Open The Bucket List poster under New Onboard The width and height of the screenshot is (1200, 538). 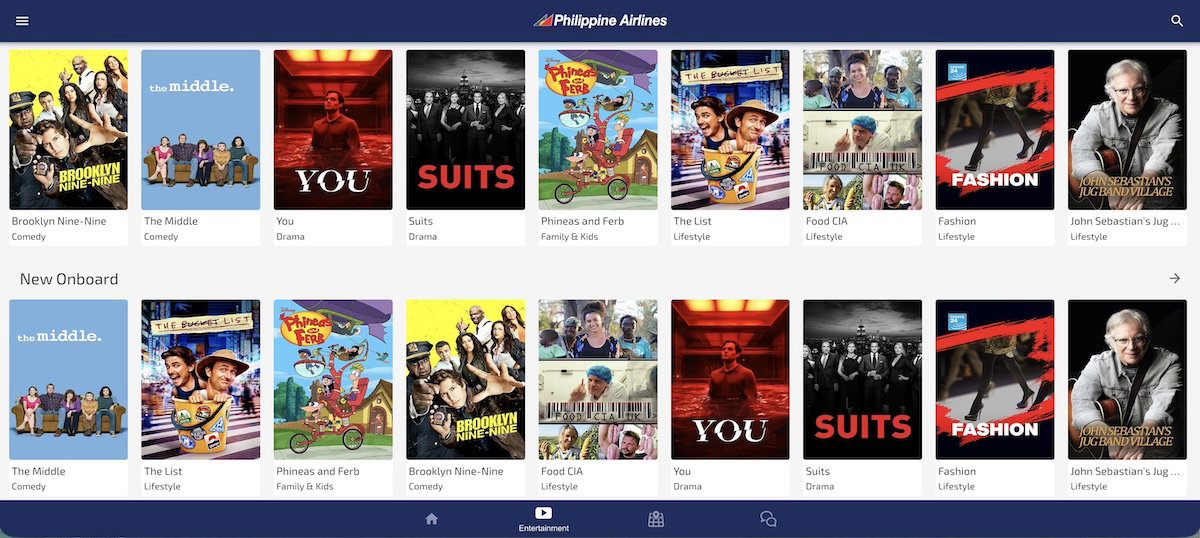click(x=201, y=380)
